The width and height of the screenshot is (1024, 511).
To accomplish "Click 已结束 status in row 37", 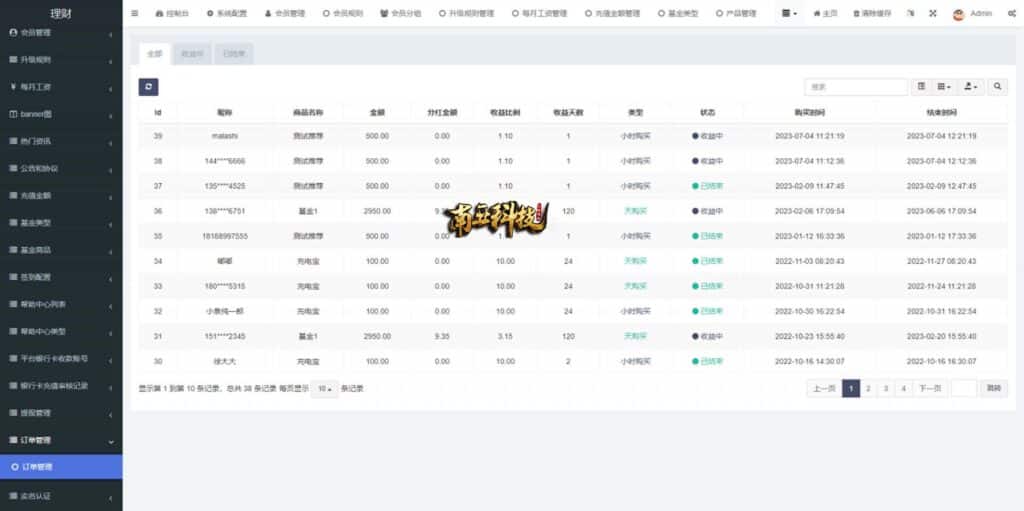I will click(x=708, y=186).
